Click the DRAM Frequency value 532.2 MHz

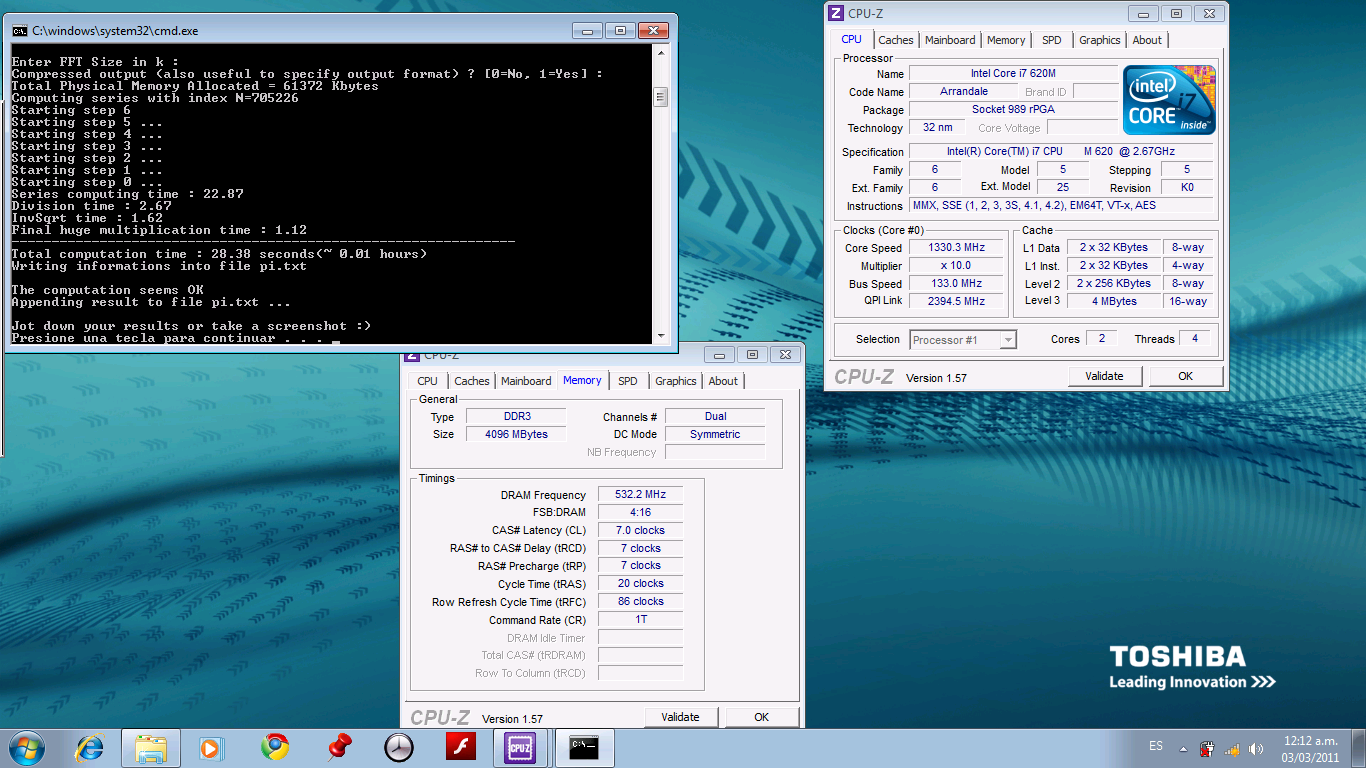click(x=640, y=495)
